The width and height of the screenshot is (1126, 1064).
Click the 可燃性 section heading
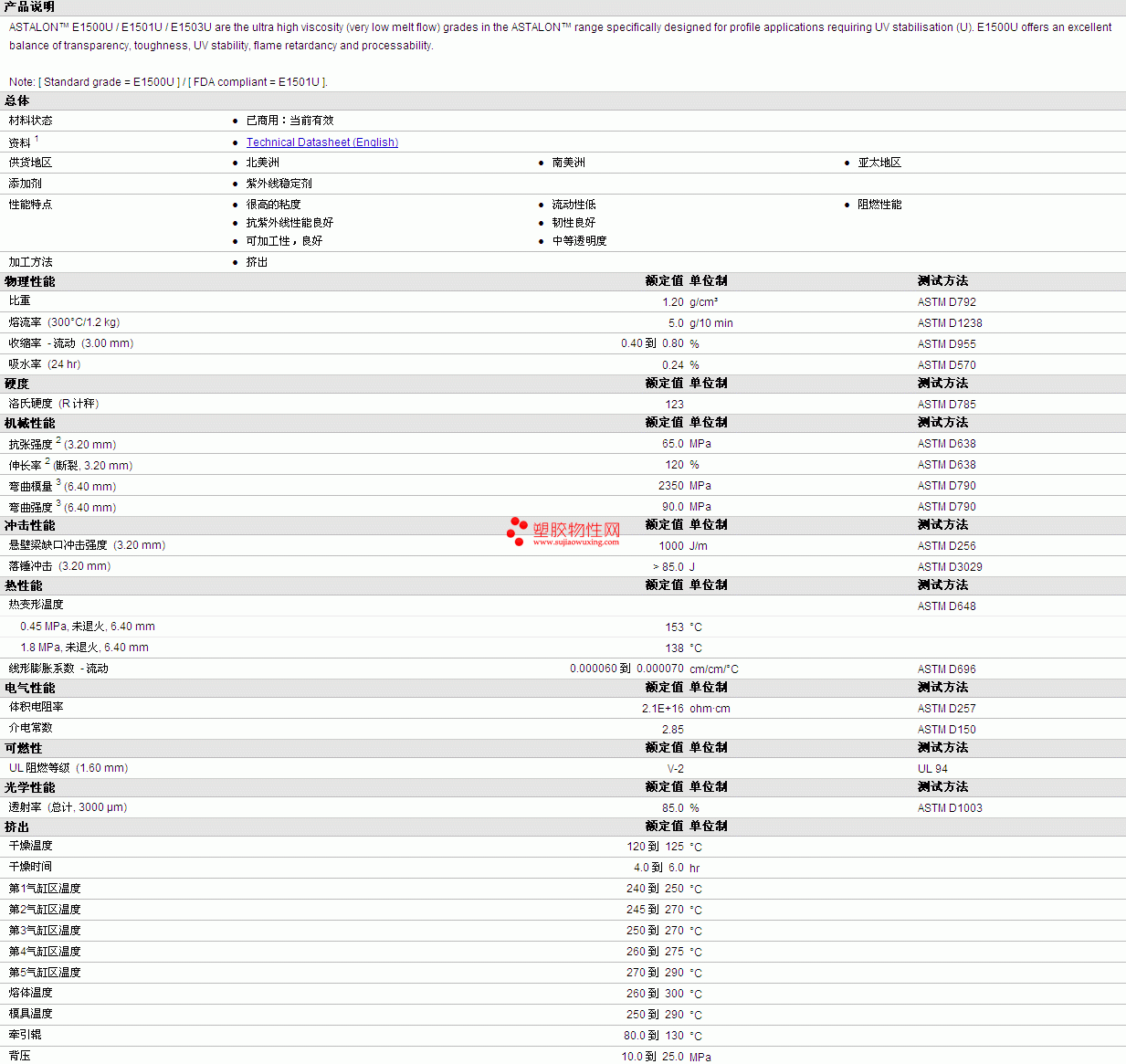[x=24, y=749]
